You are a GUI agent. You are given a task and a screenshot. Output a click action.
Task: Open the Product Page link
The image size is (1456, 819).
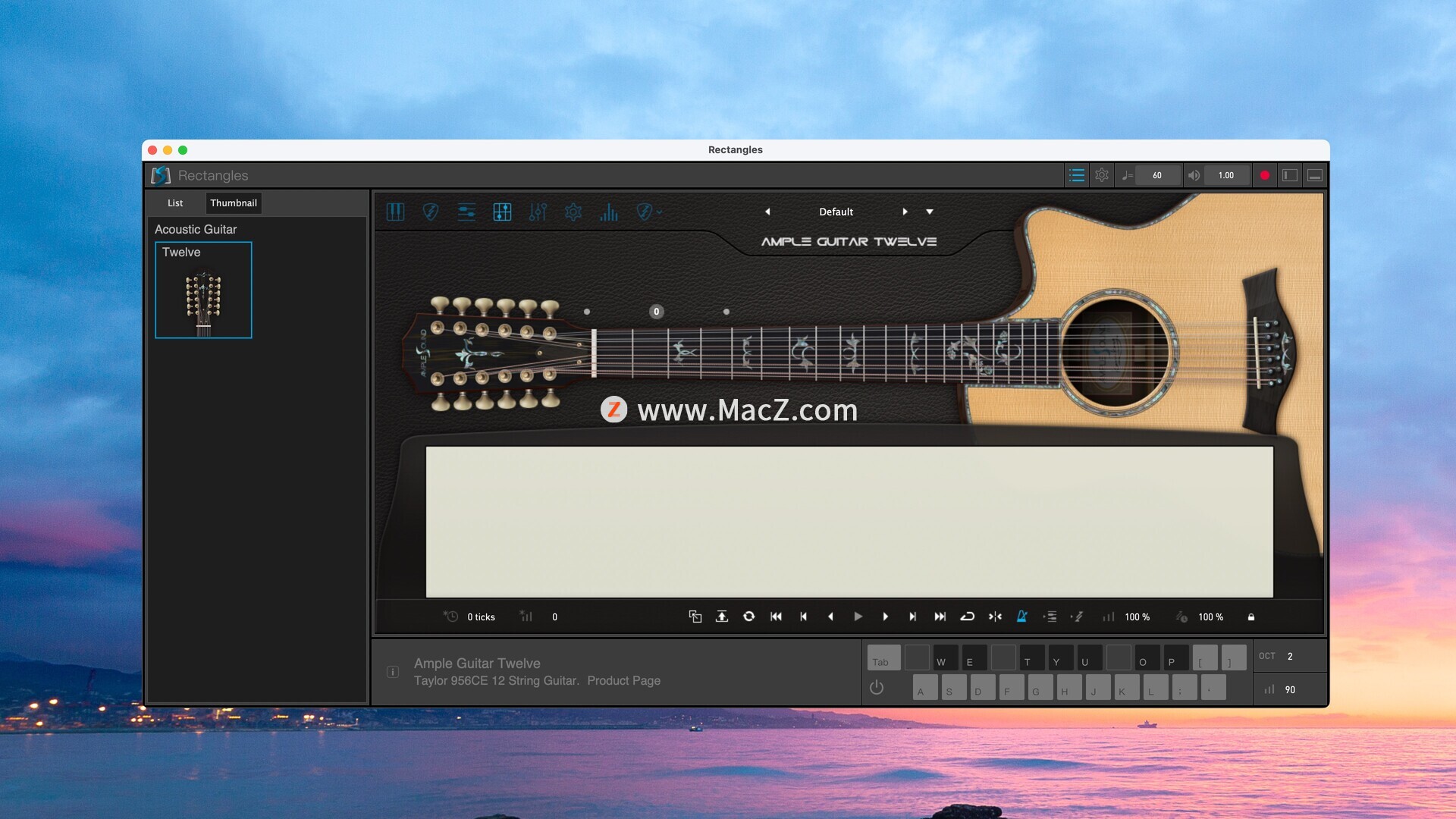point(623,681)
